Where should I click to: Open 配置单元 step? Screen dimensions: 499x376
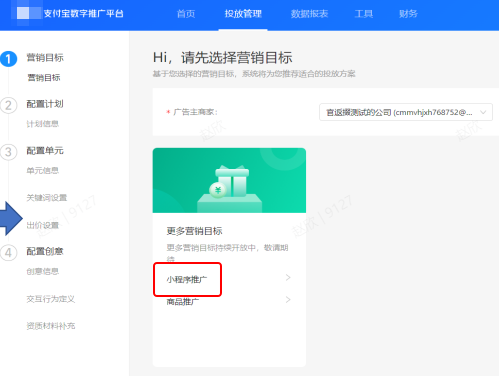tap(45, 151)
